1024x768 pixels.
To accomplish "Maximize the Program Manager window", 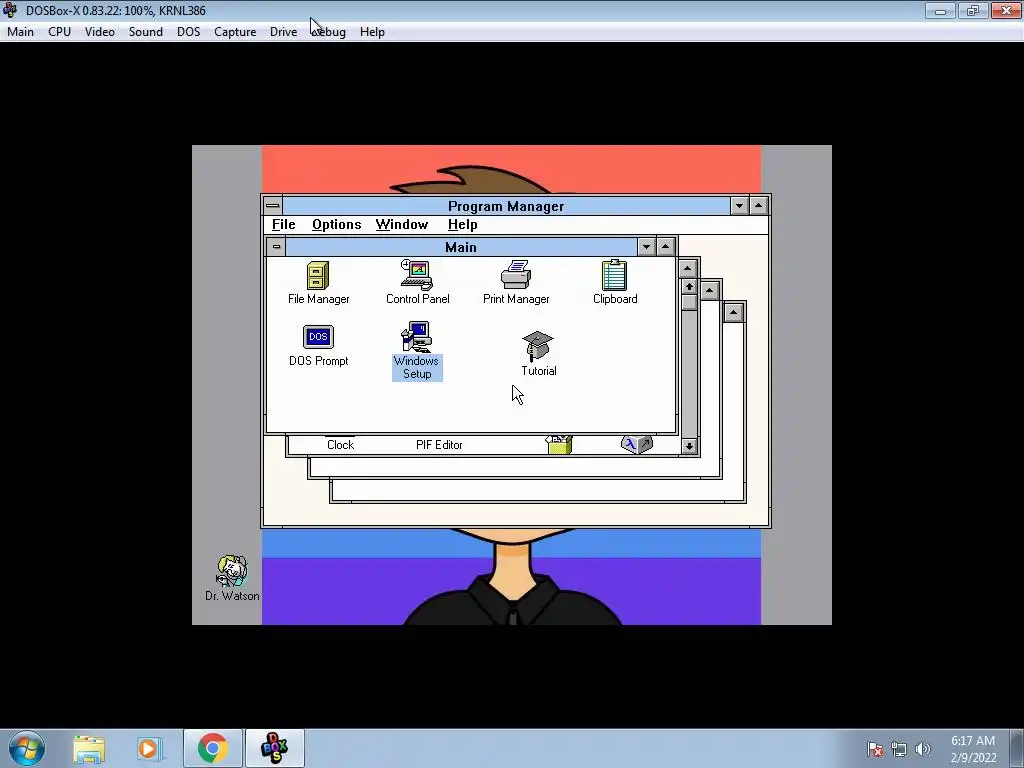I will (758, 206).
